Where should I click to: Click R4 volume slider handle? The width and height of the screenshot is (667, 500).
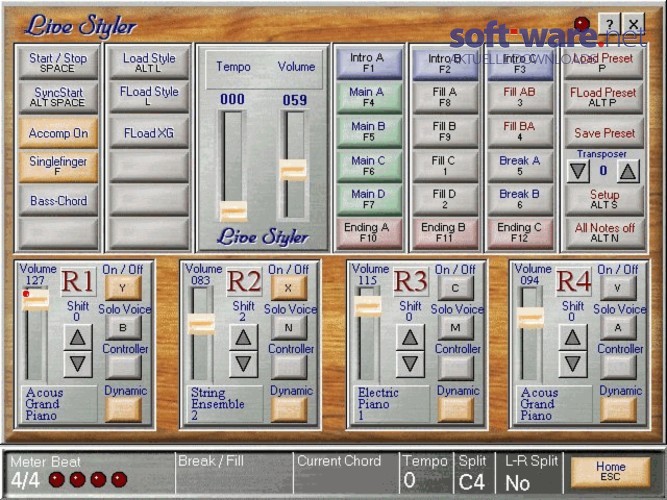[x=530, y=317]
